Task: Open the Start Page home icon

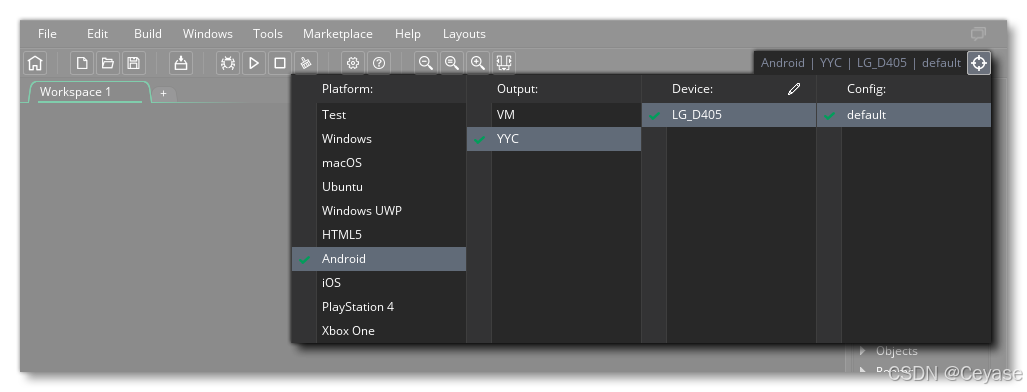Action: [x=35, y=63]
